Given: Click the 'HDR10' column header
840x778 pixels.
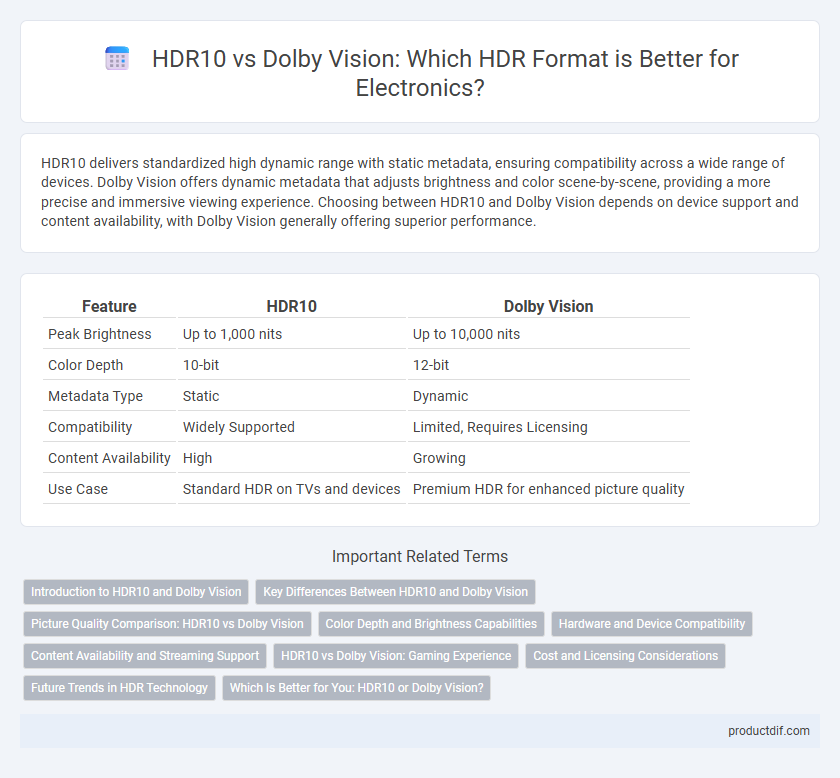Looking at the screenshot, I should tap(291, 306).
